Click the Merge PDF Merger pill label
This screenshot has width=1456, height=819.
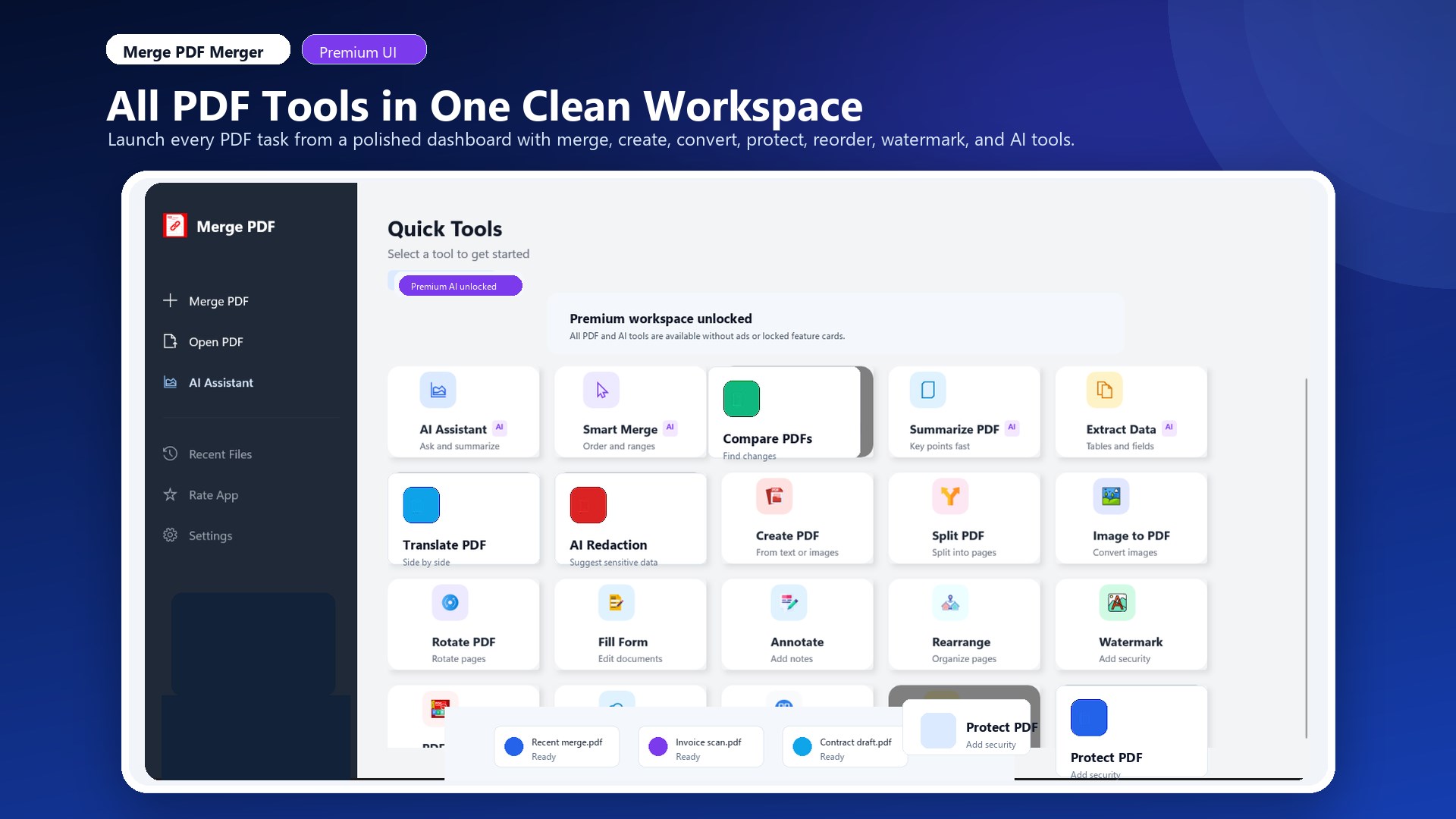[x=198, y=50]
